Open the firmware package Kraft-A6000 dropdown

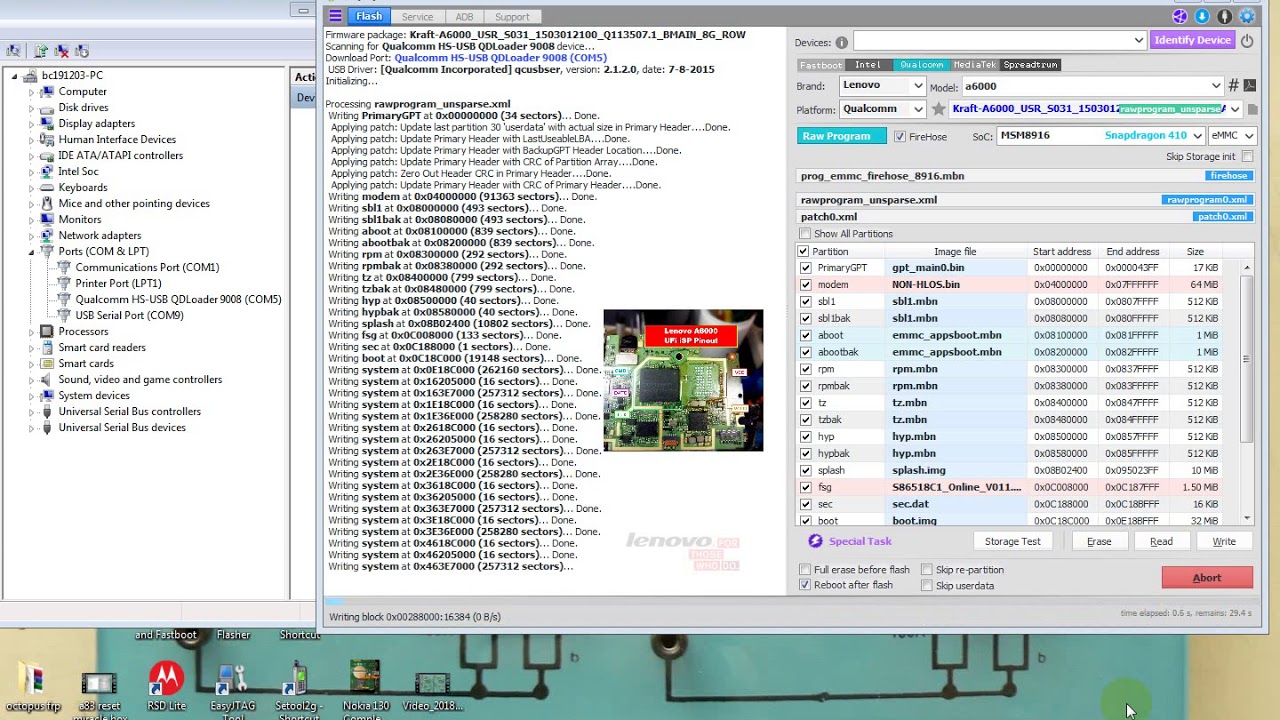coord(1095,109)
